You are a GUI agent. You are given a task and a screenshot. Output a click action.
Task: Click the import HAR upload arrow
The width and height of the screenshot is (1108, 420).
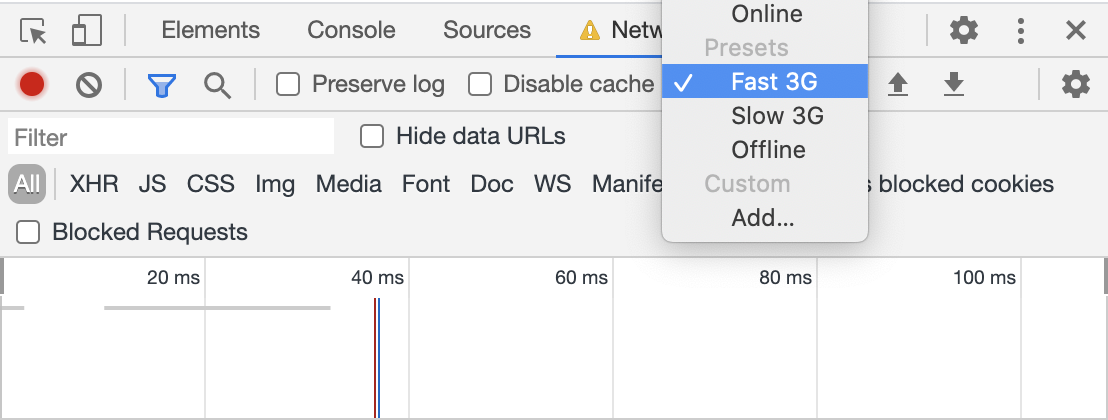(x=898, y=85)
